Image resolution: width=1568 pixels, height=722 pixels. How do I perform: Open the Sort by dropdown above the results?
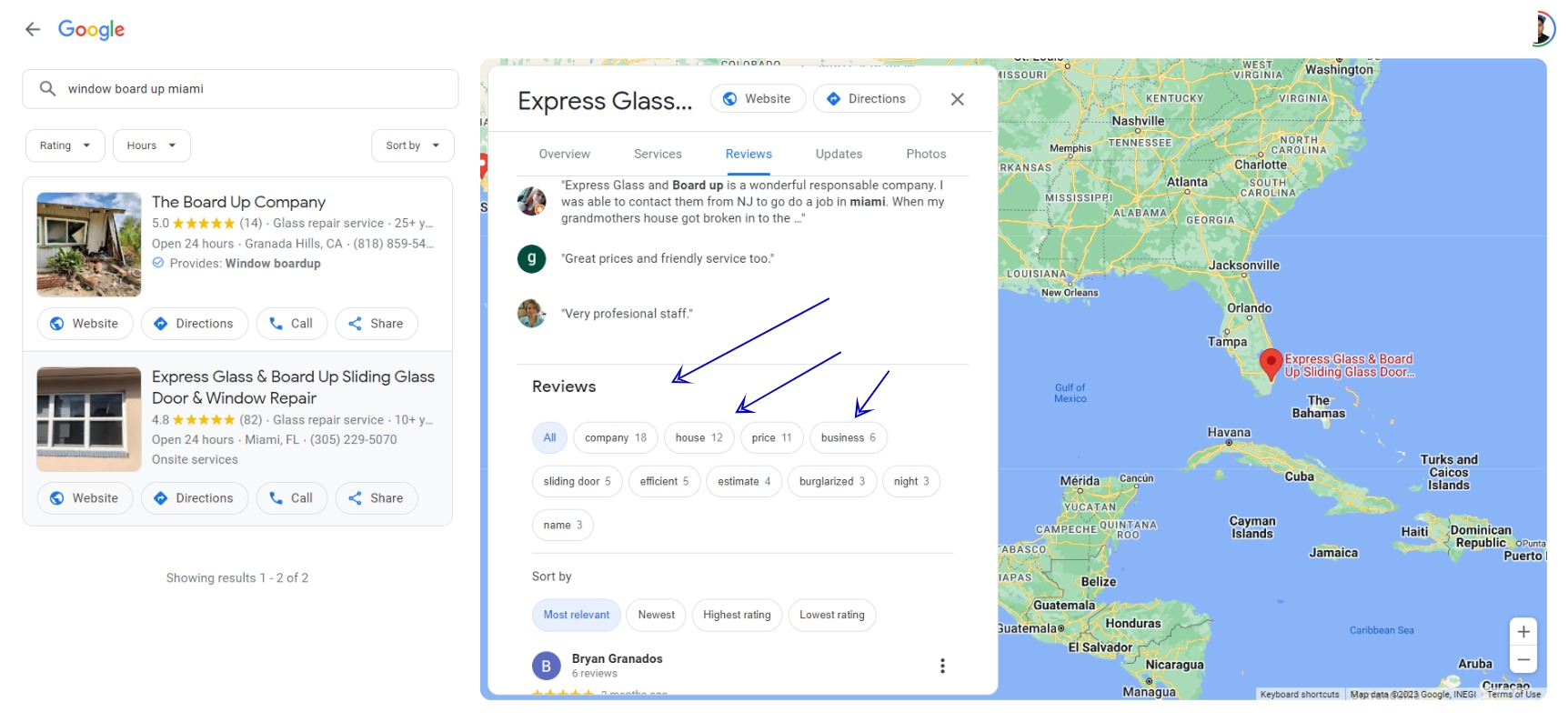413,145
